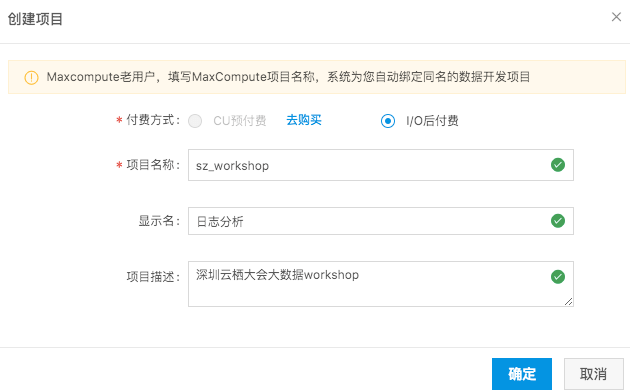Image resolution: width=630 pixels, height=392 pixels.
Task: Click green checkmark in 项目名称 field
Action: pyautogui.click(x=558, y=165)
